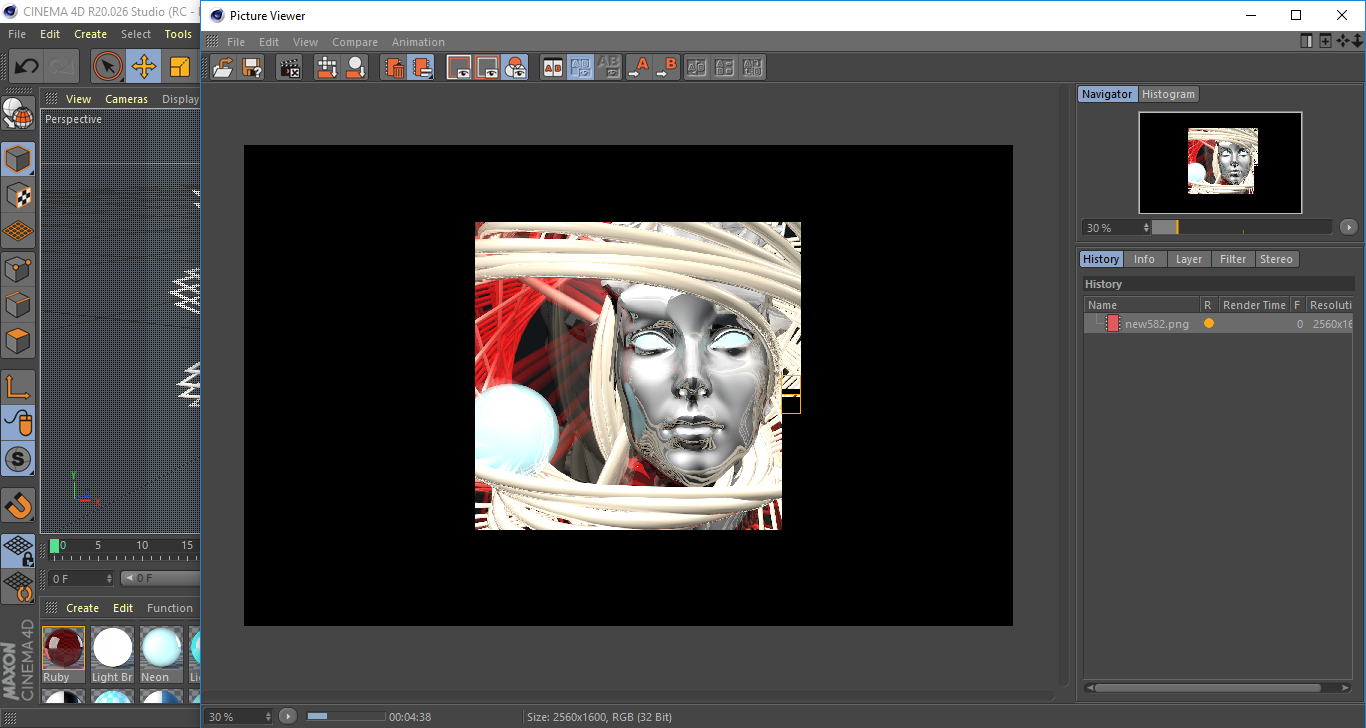The image size is (1366, 728).
Task: Select the Move tool in Cinema 4D
Action: (x=144, y=67)
